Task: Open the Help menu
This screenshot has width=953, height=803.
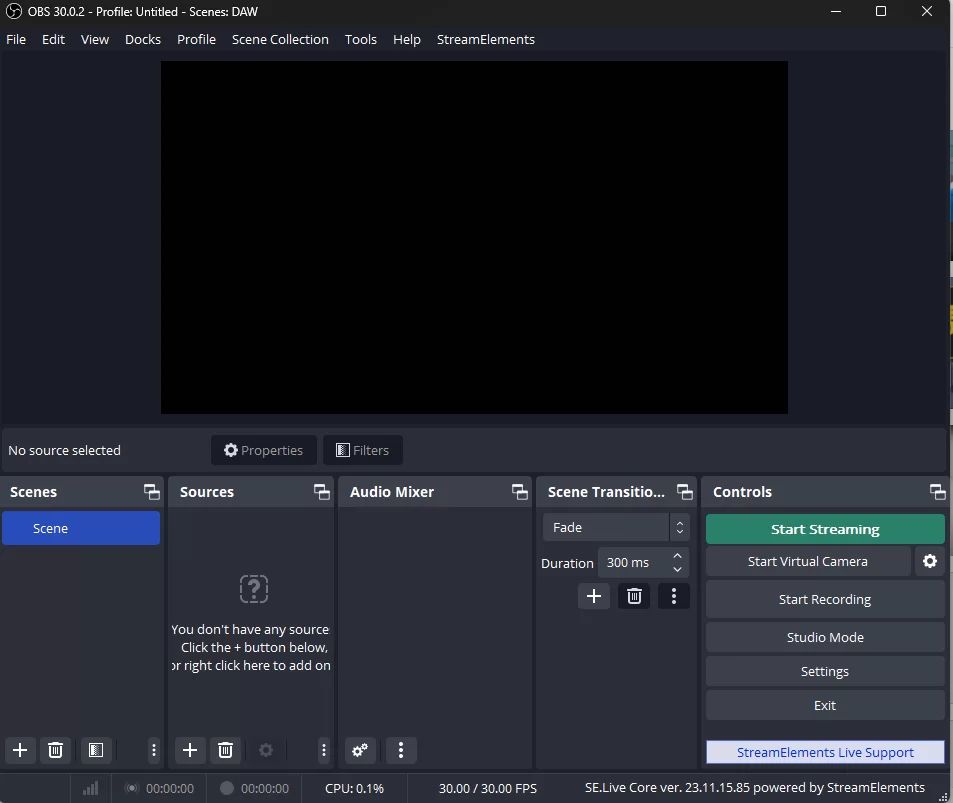Action: 407,40
